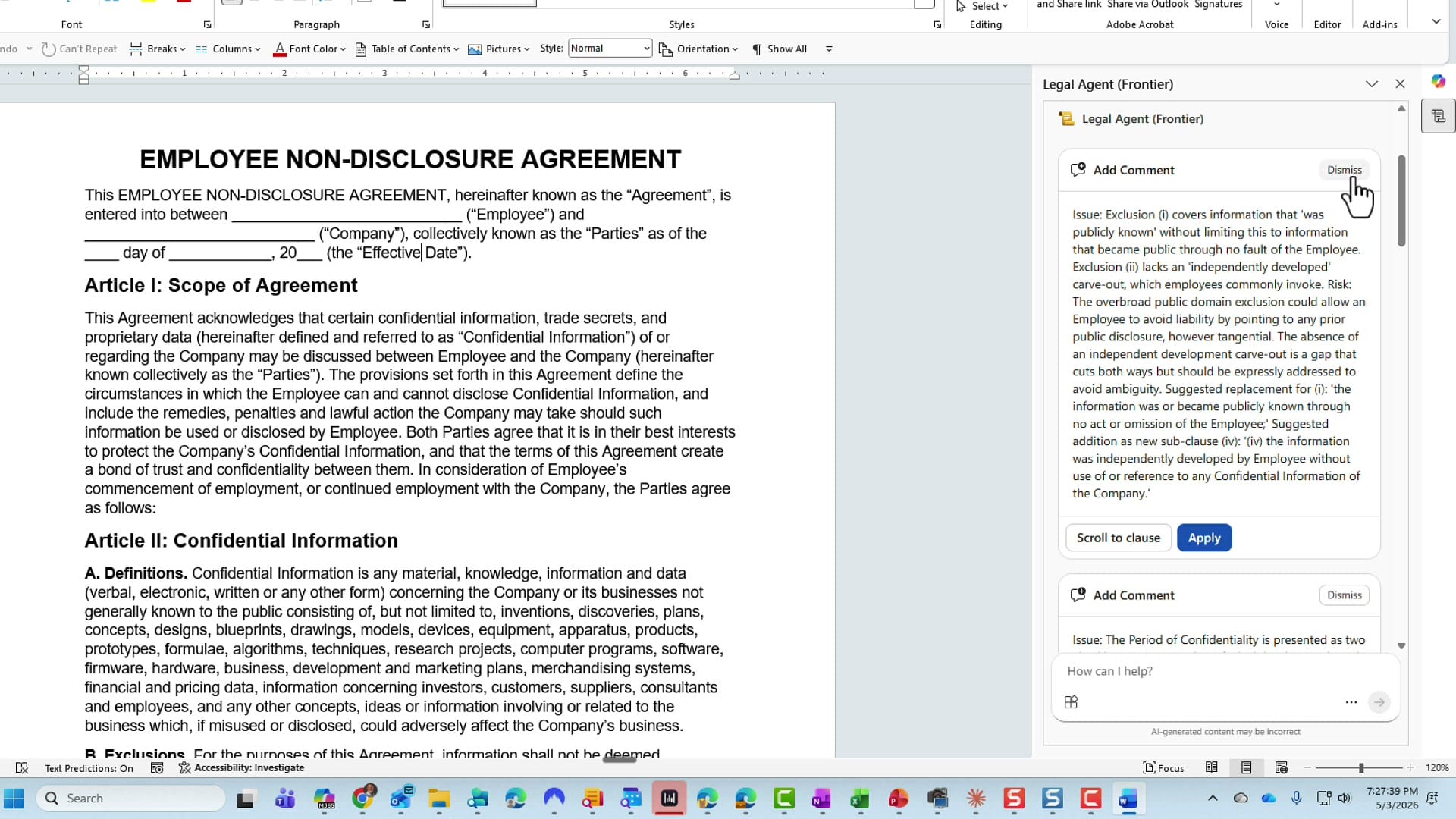This screenshot has height=819, width=1456.
Task: Click the Word icon on taskbar
Action: coord(1128,799)
